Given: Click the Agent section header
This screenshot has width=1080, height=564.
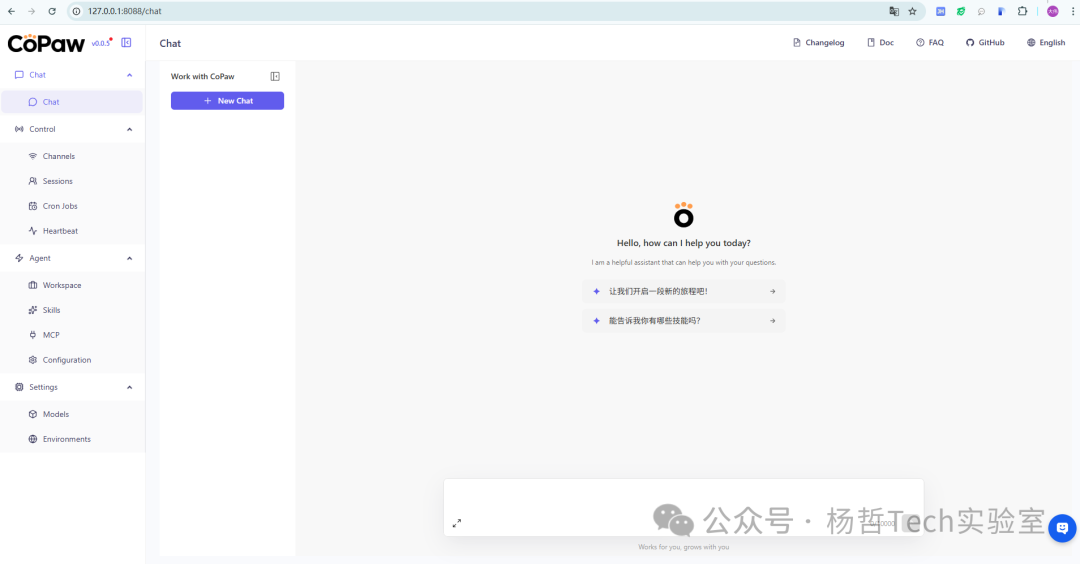Looking at the screenshot, I should 72,258.
